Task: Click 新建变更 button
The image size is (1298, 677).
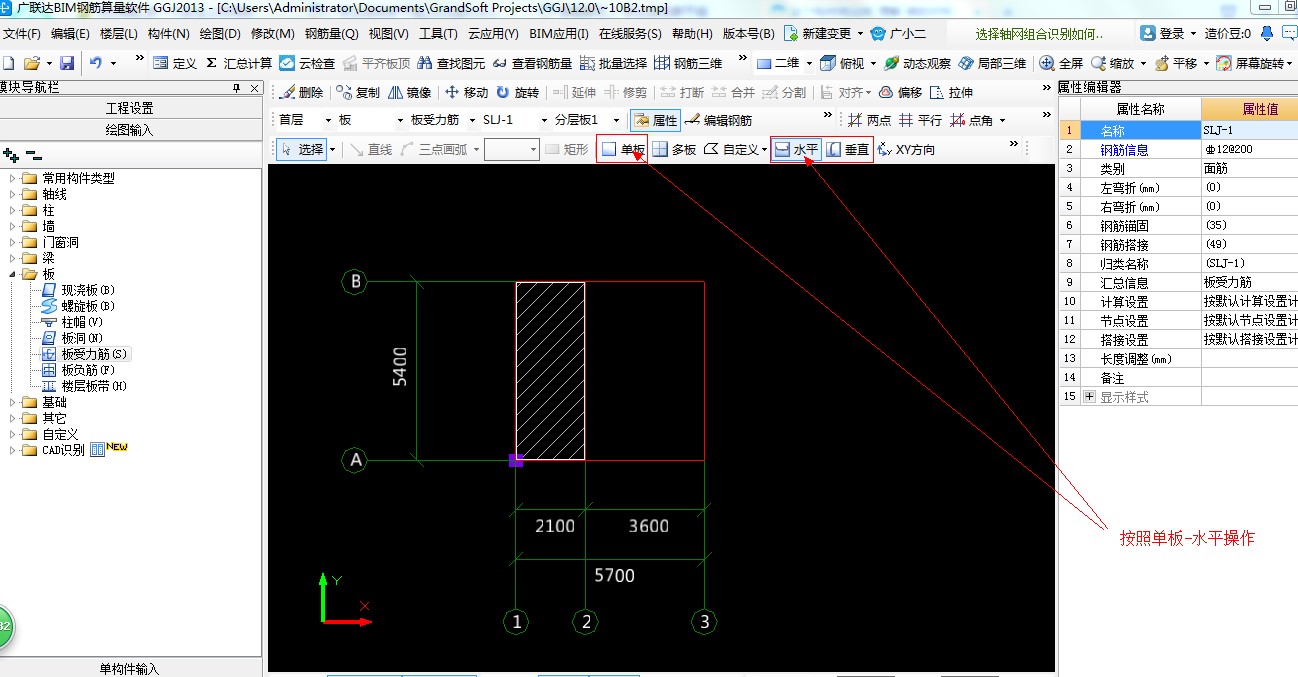Action: click(x=817, y=34)
